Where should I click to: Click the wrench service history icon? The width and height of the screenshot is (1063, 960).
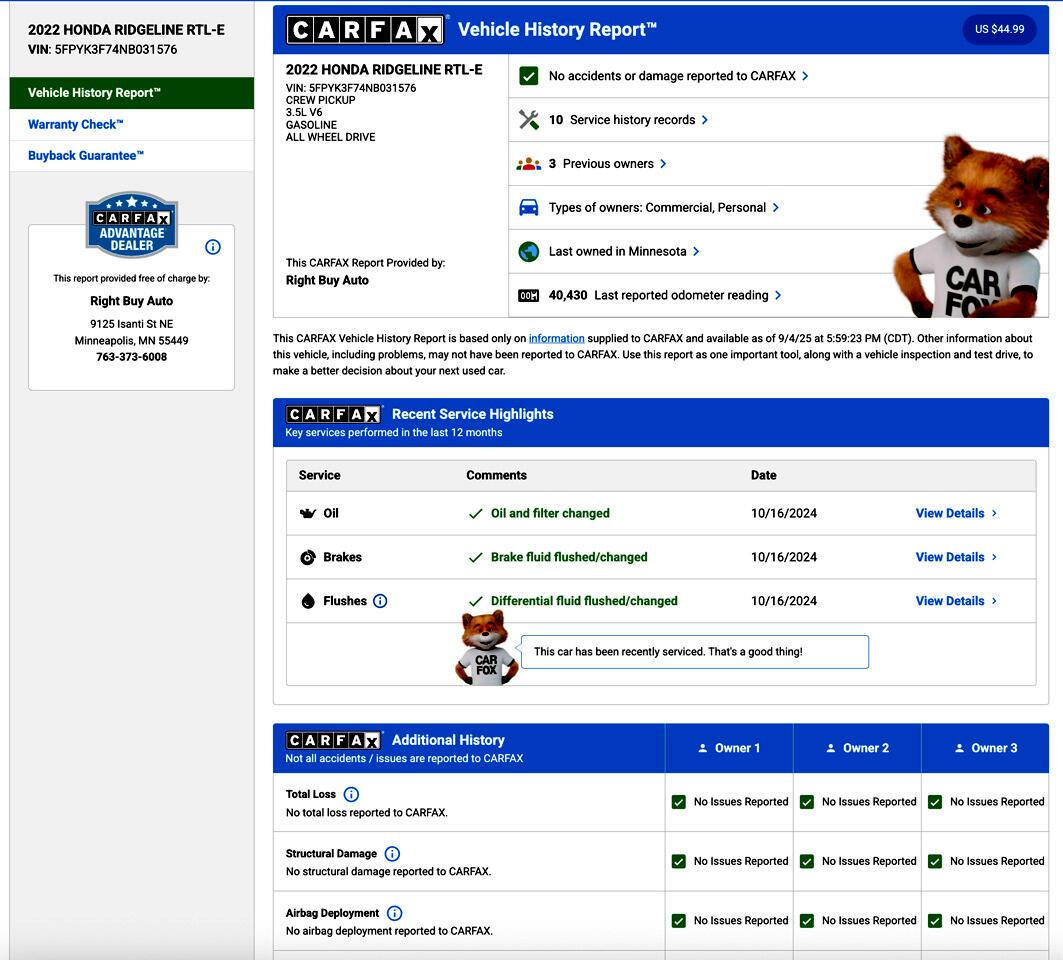(x=528, y=120)
